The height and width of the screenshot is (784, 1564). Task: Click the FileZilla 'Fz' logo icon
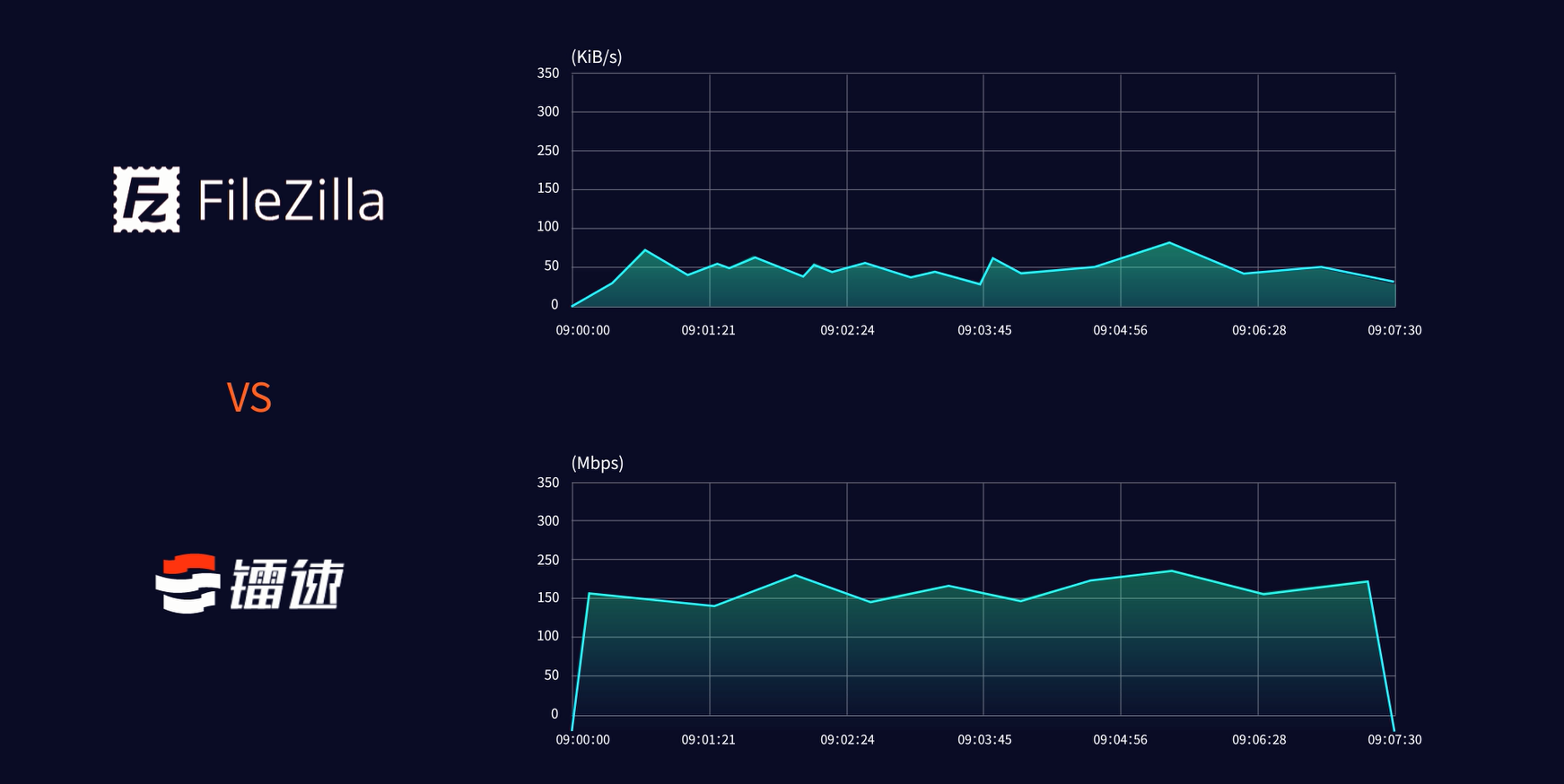[146, 199]
